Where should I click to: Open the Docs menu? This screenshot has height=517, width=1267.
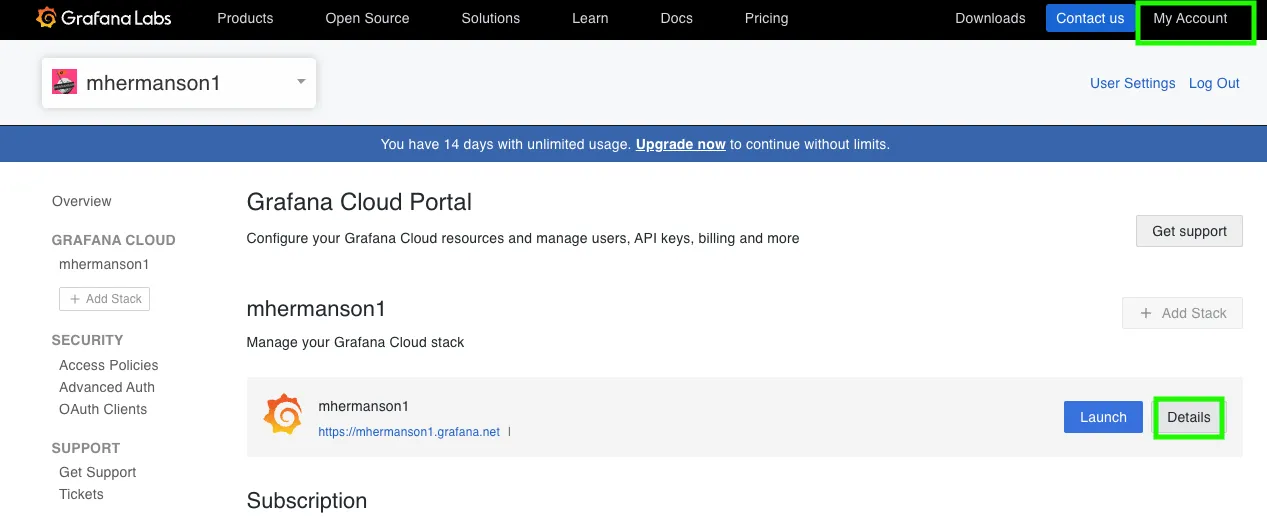point(677,18)
